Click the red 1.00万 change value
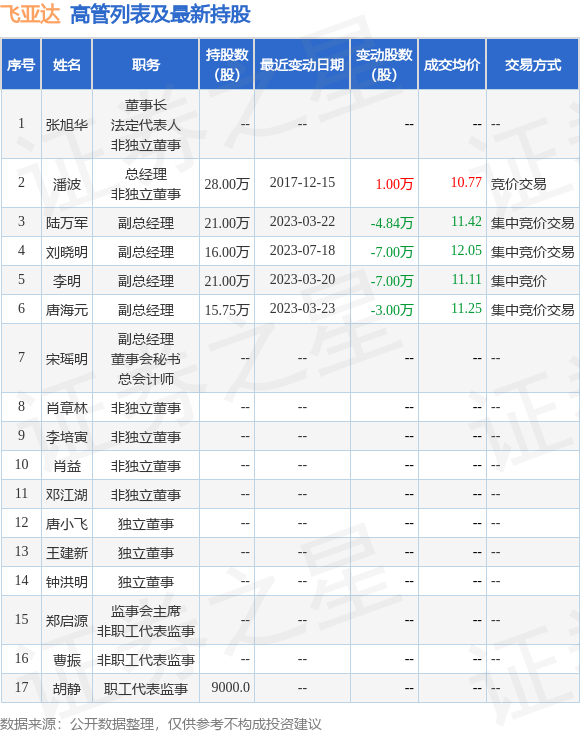The height and width of the screenshot is (733, 580). pyautogui.click(x=394, y=184)
